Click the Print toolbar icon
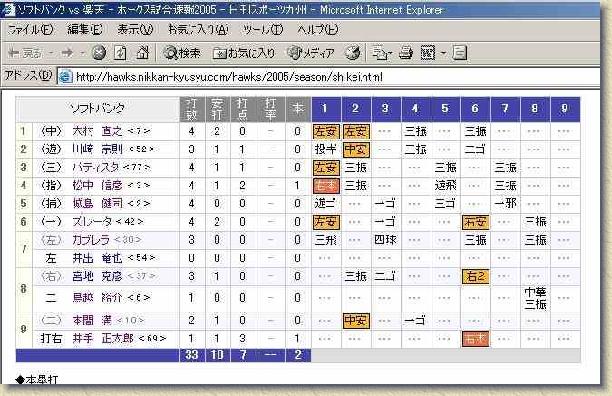Image resolution: width=612 pixels, height=396 pixels. point(406,53)
